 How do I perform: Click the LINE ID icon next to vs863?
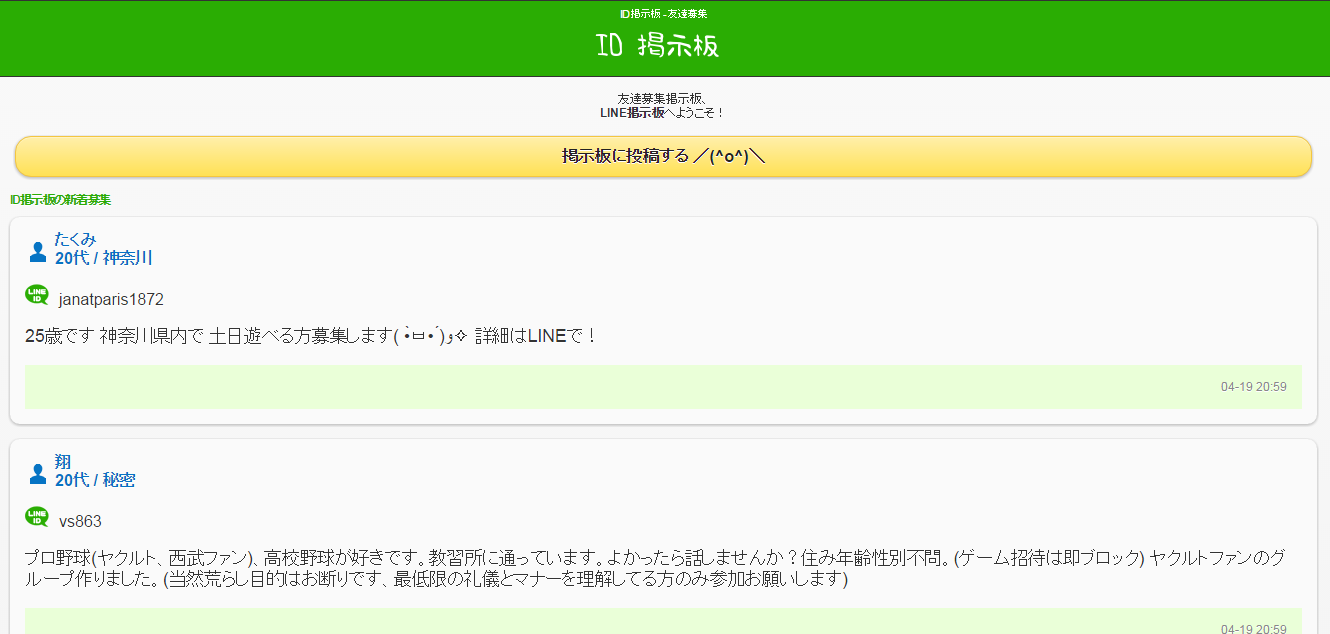37,517
